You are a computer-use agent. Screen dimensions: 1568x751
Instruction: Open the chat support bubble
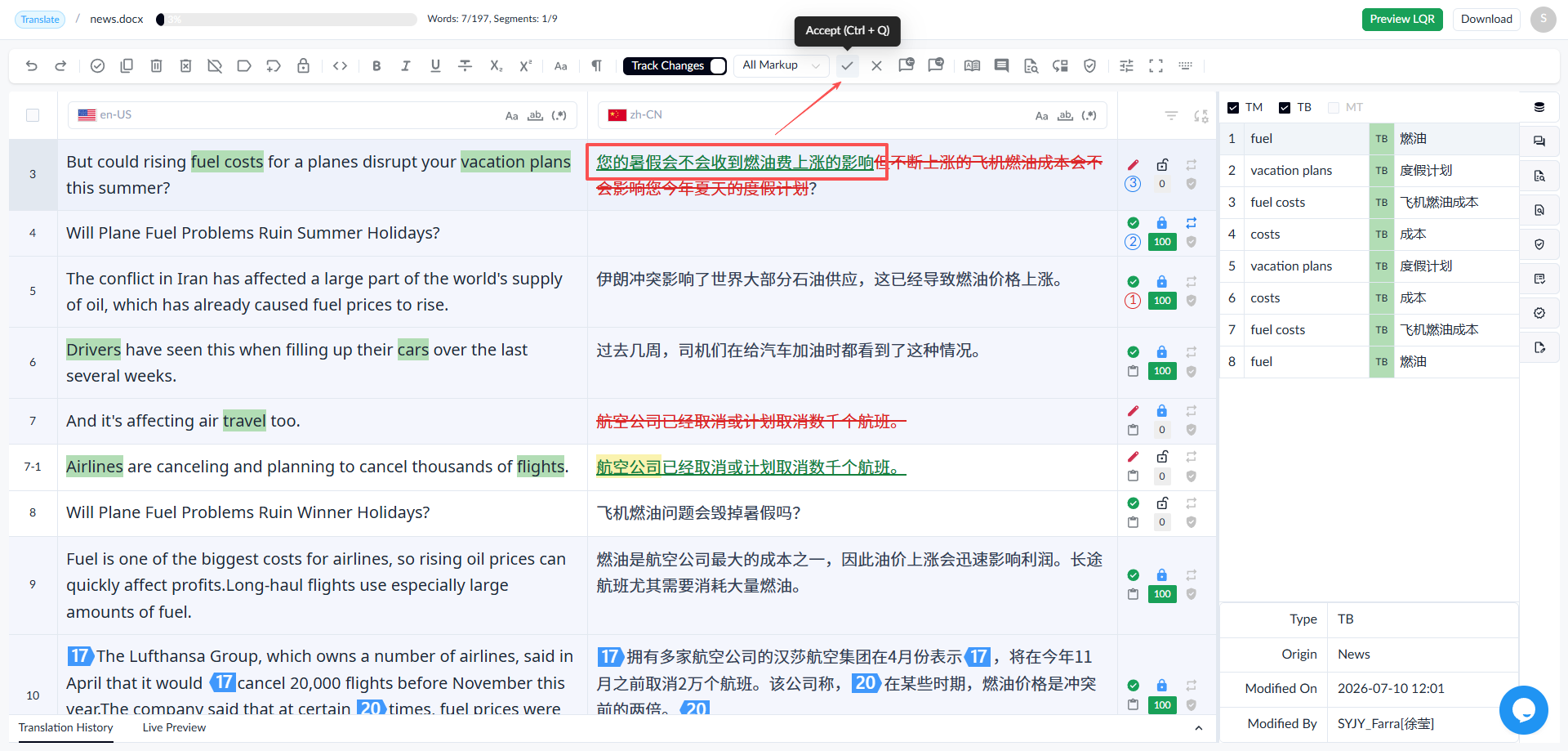[1523, 710]
